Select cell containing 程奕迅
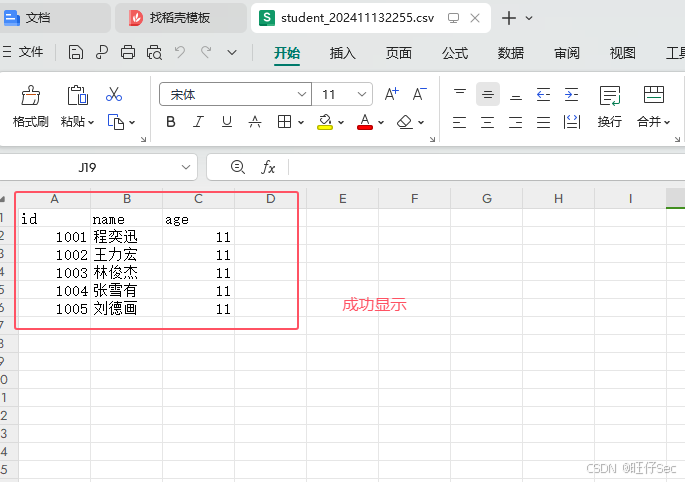The image size is (685, 482). (126, 236)
